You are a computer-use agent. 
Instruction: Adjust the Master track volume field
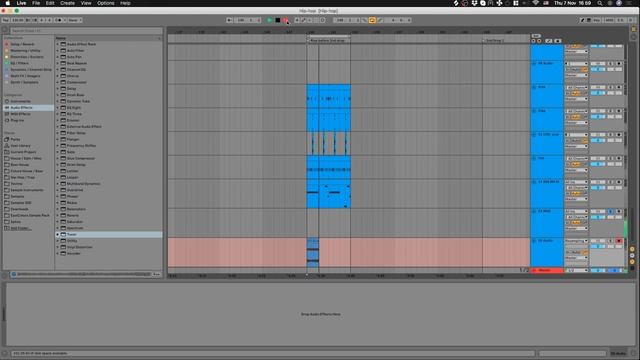pos(598,270)
